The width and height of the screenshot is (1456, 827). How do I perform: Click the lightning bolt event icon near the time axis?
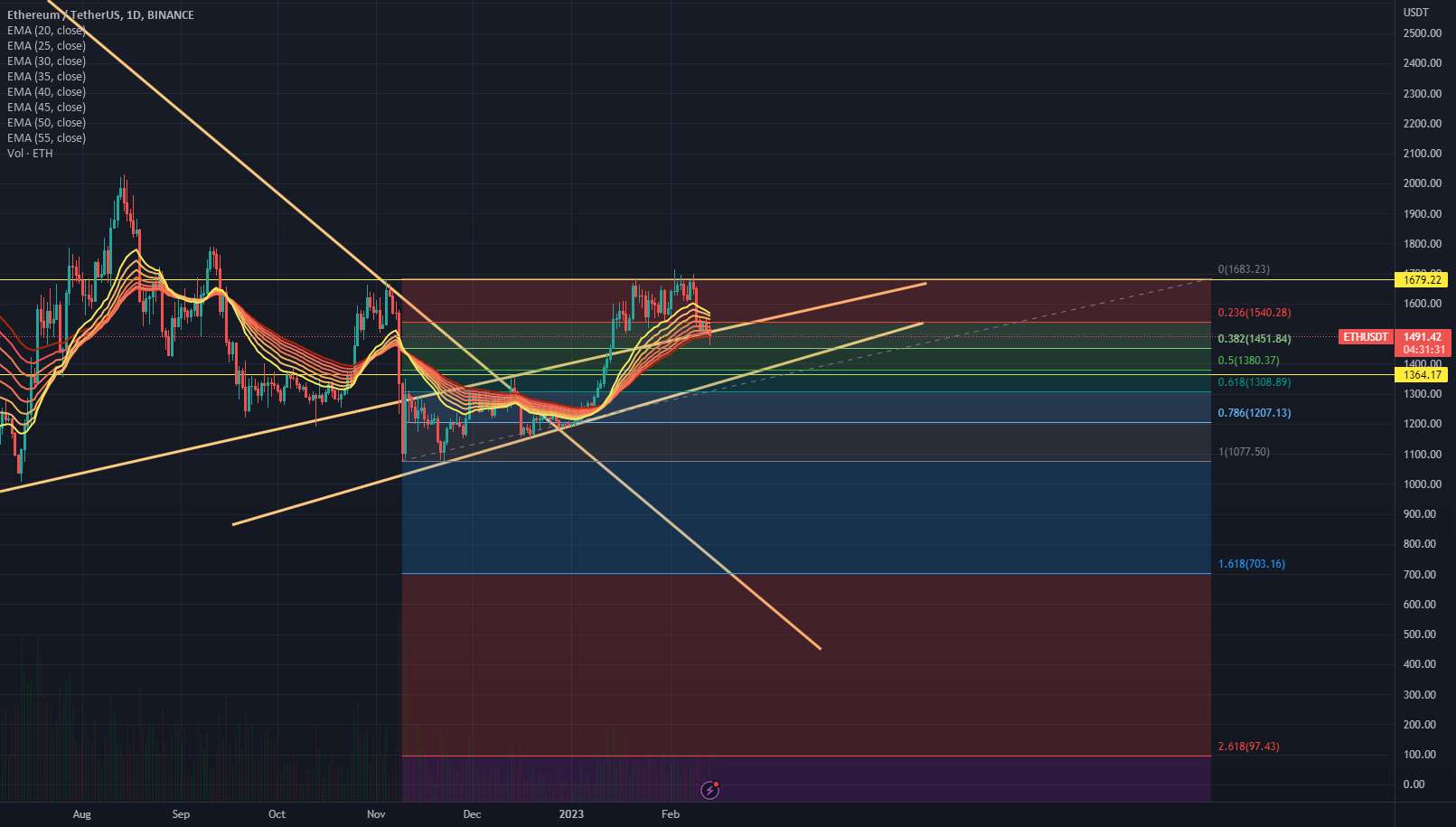(x=710, y=791)
